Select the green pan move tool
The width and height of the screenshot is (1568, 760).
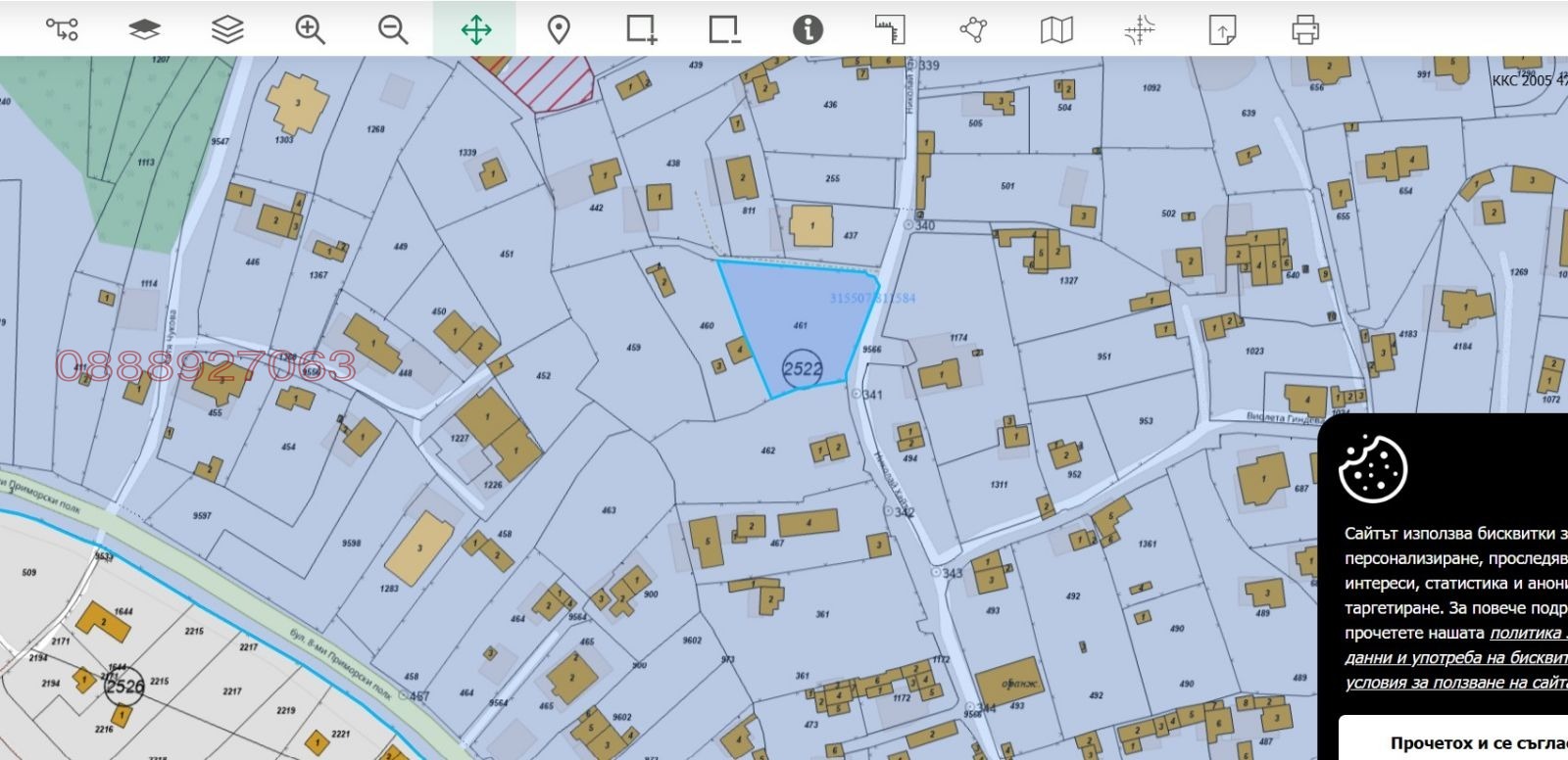[x=475, y=29]
